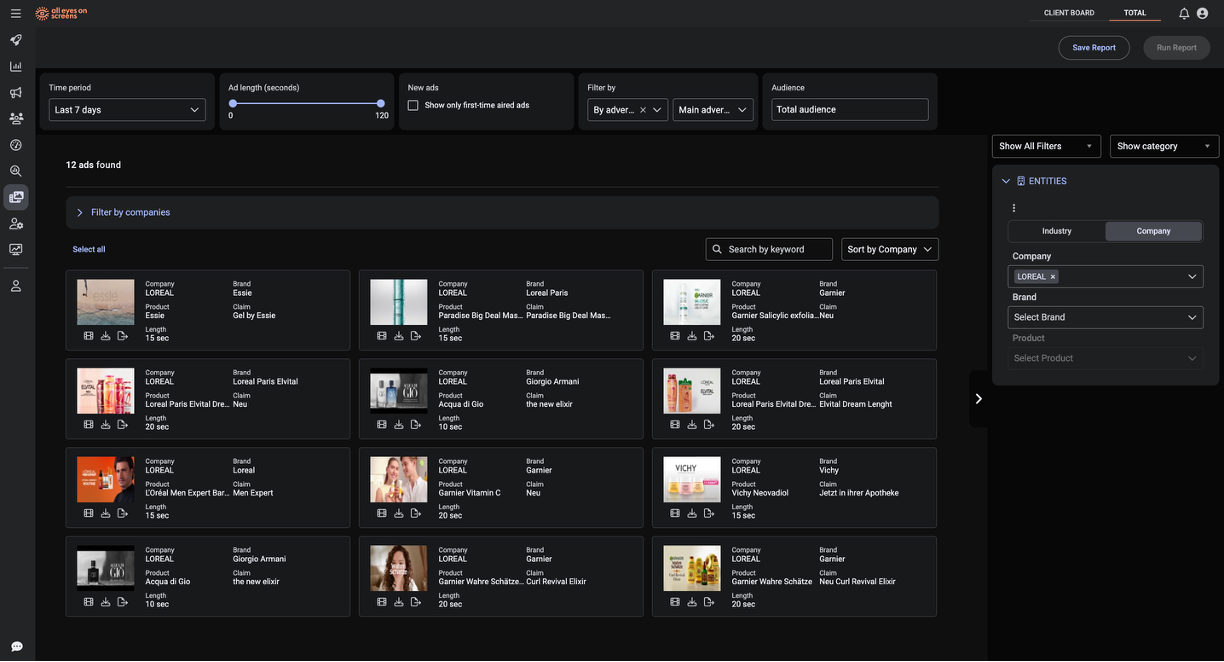1224x662 pixels.
Task: Click the film icon on Essie ad card
Action: coord(88,336)
